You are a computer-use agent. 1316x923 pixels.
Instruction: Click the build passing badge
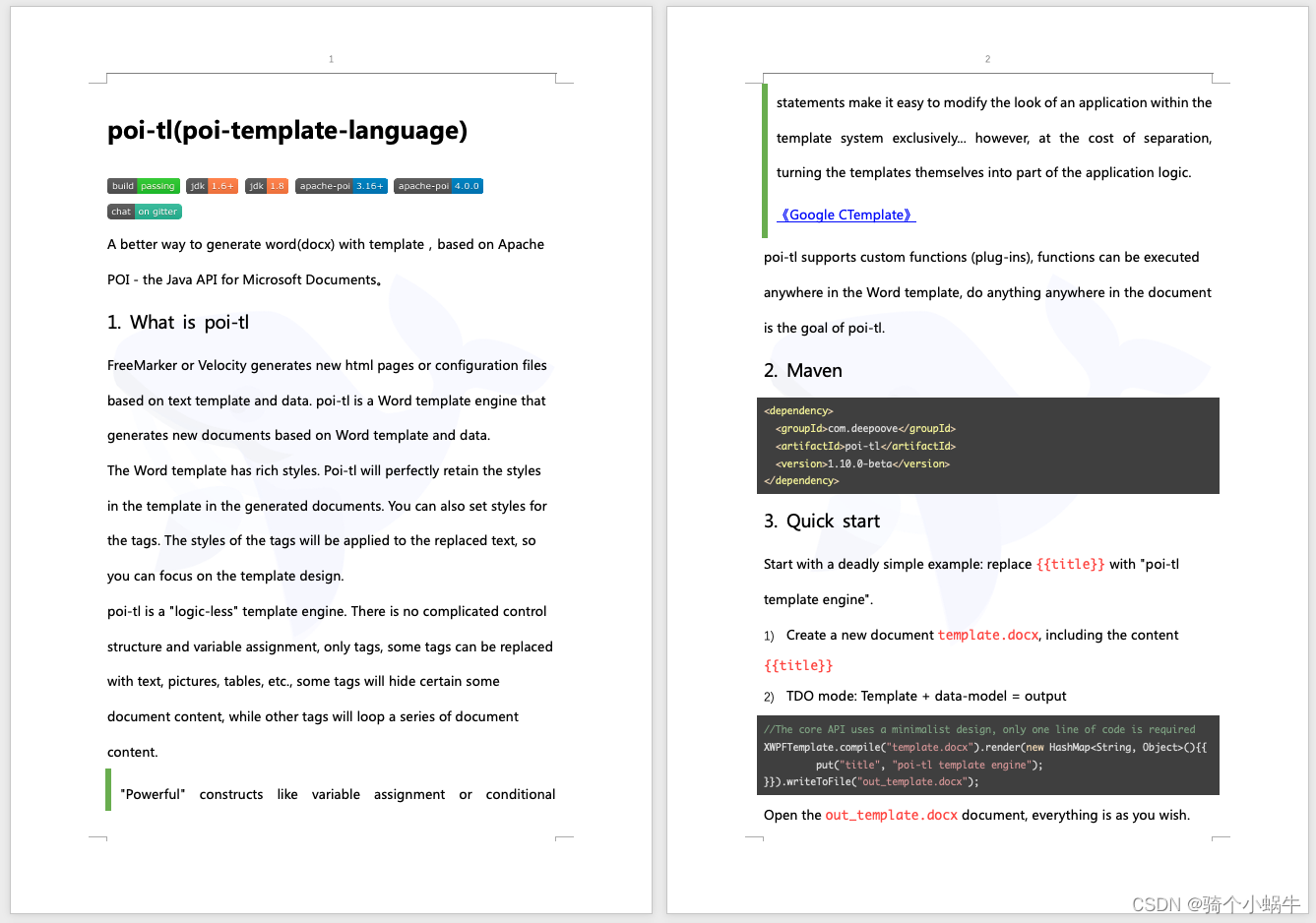144,186
